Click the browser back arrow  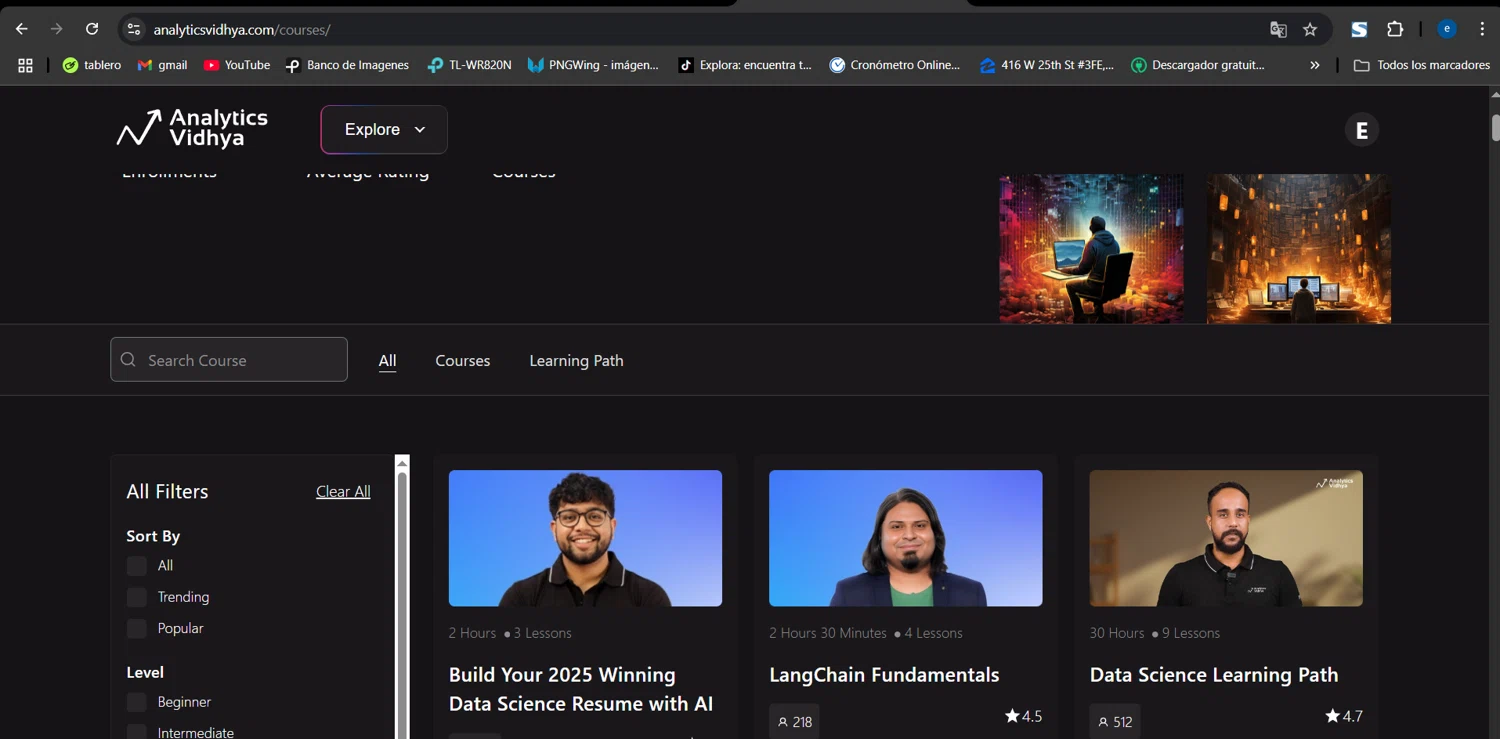21,29
